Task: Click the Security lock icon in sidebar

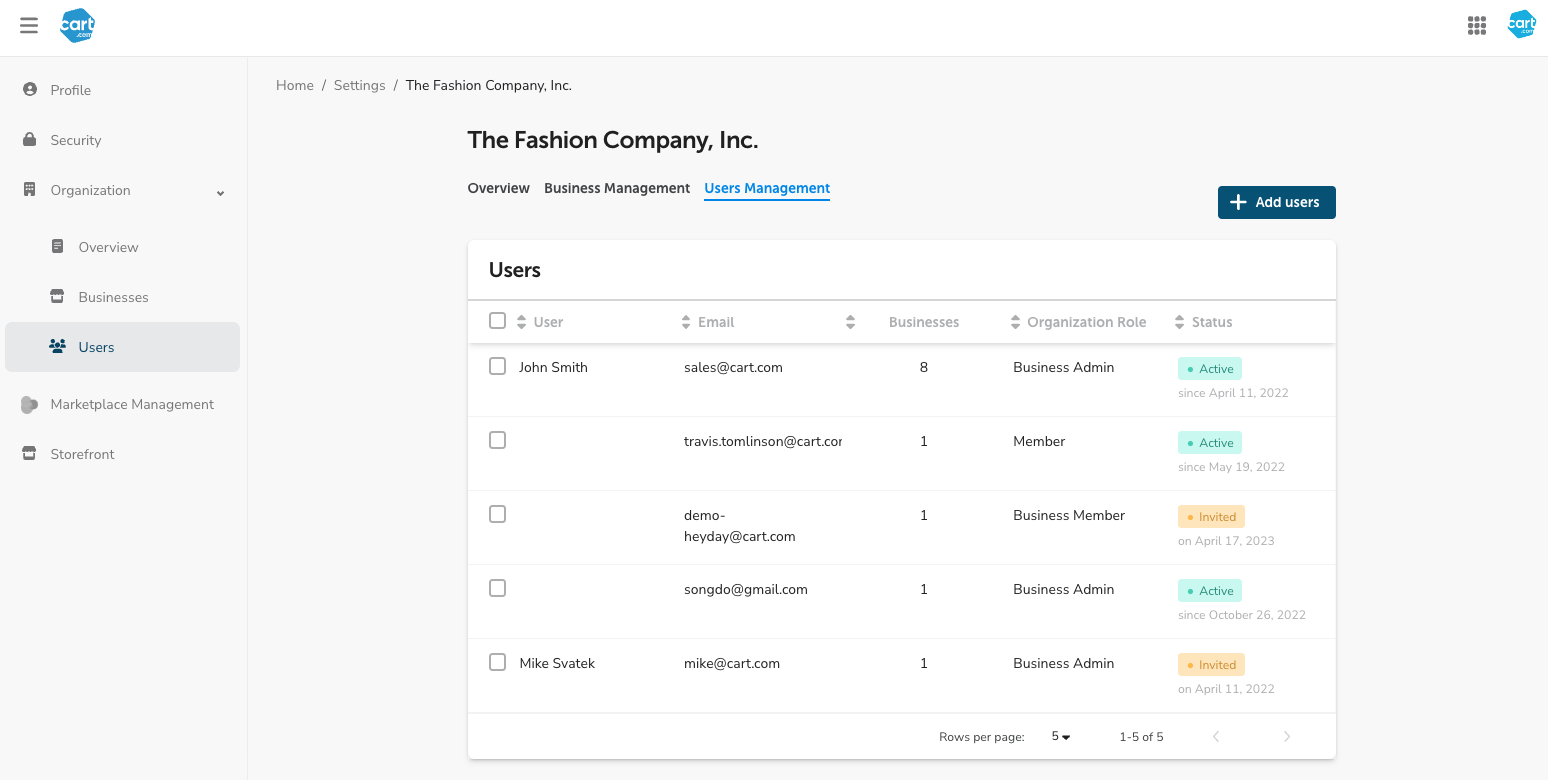Action: point(30,140)
